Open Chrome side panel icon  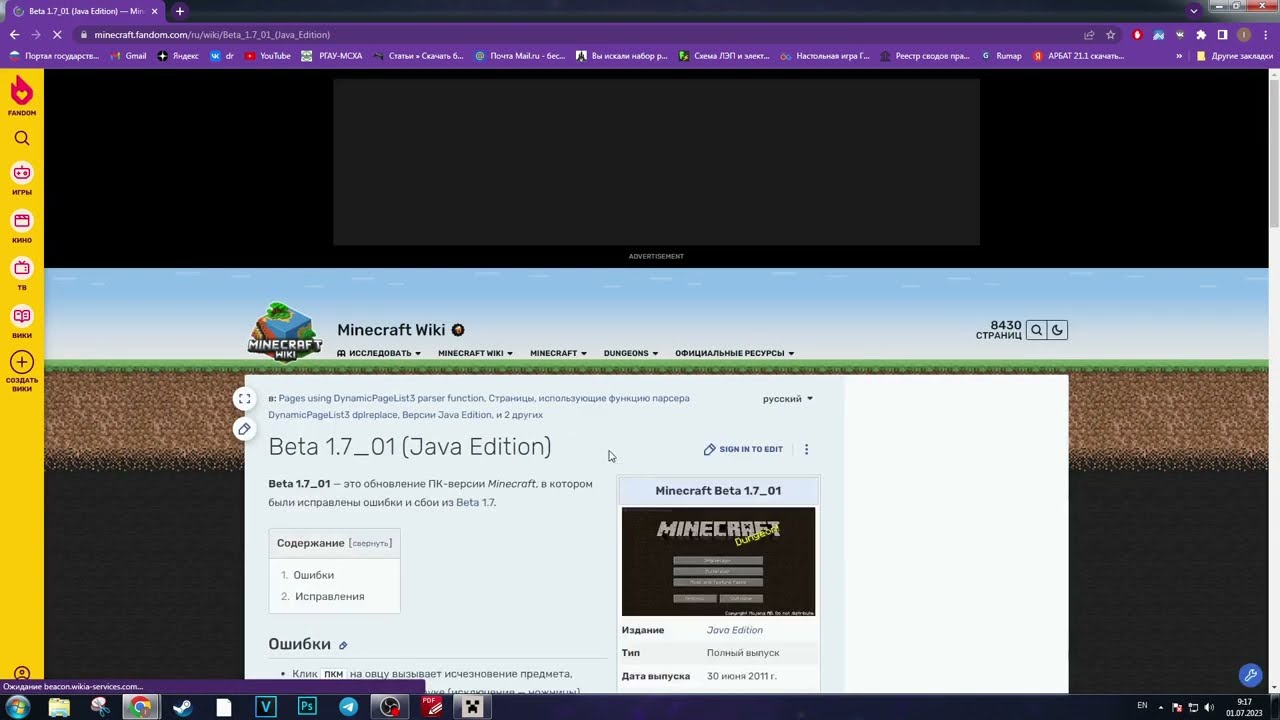[1222, 35]
